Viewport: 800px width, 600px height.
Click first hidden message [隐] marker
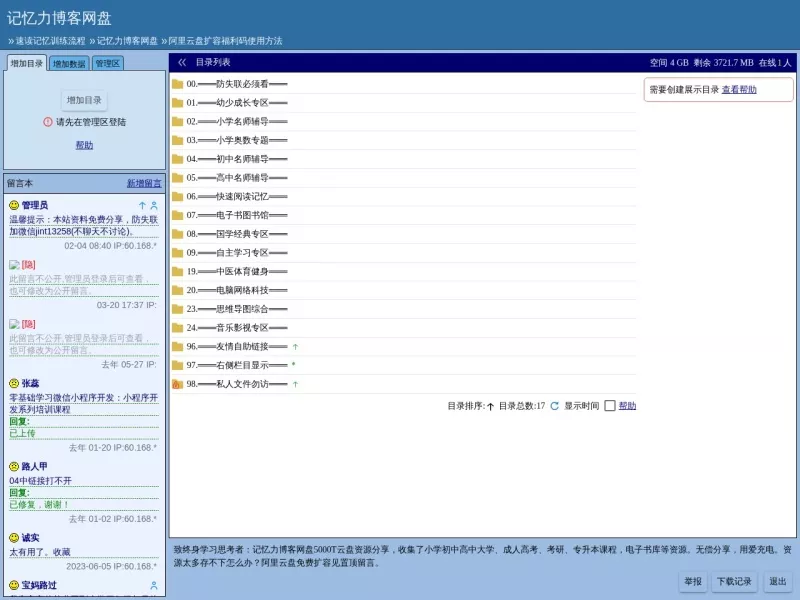click(29, 265)
